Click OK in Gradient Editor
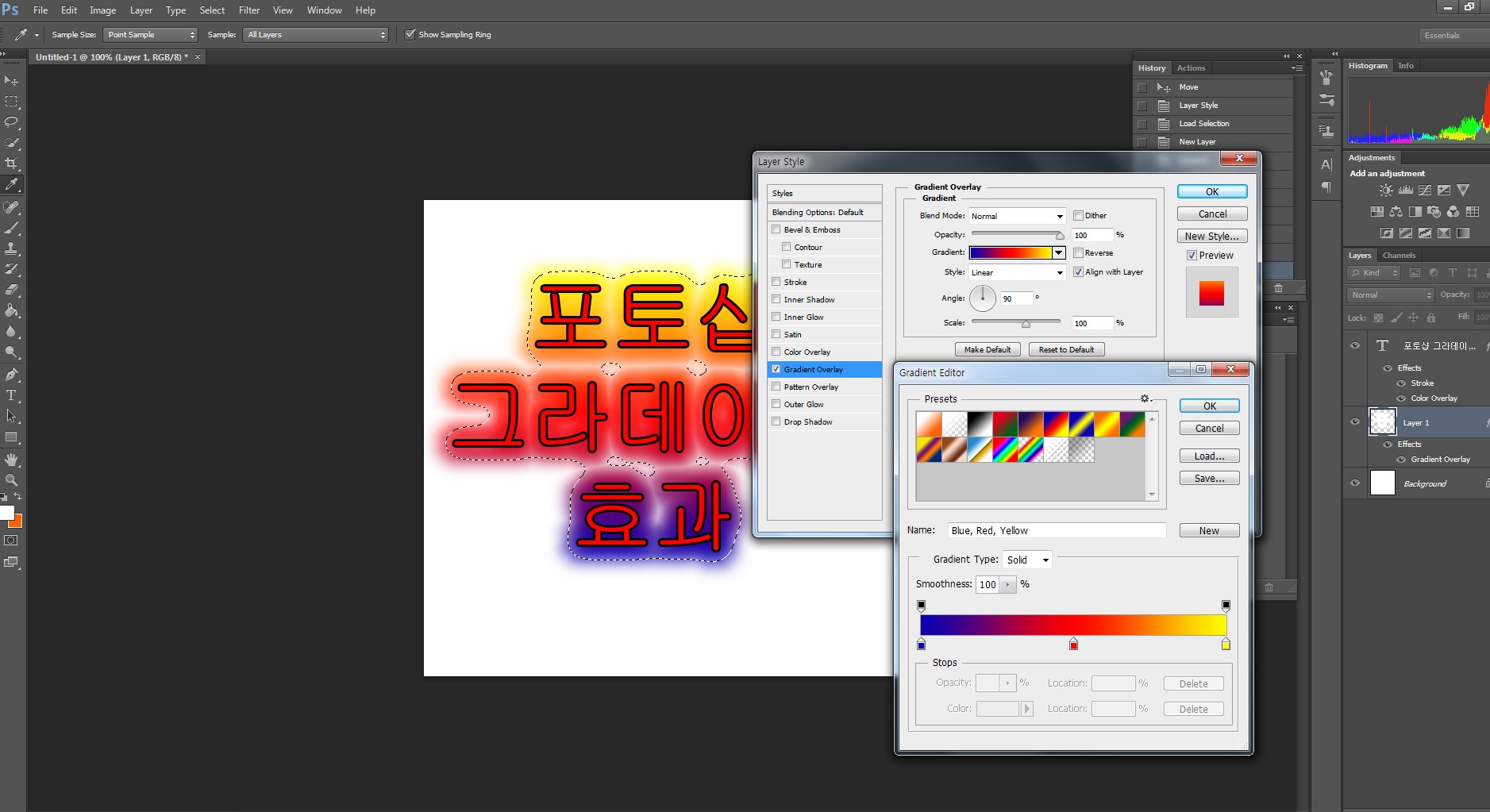Image resolution: width=1490 pixels, height=812 pixels. pos(1210,406)
